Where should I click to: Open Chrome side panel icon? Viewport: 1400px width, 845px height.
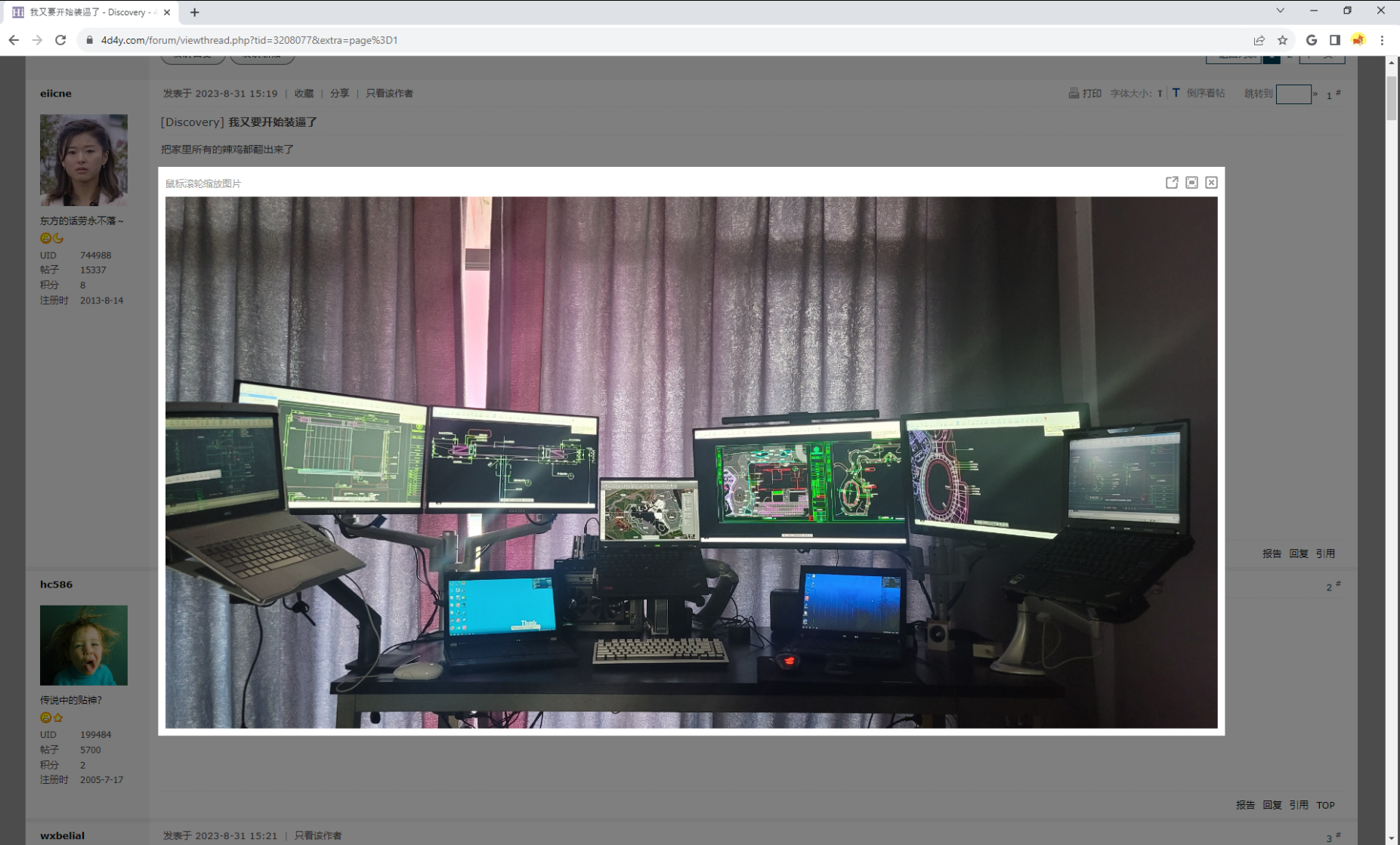coord(1335,40)
